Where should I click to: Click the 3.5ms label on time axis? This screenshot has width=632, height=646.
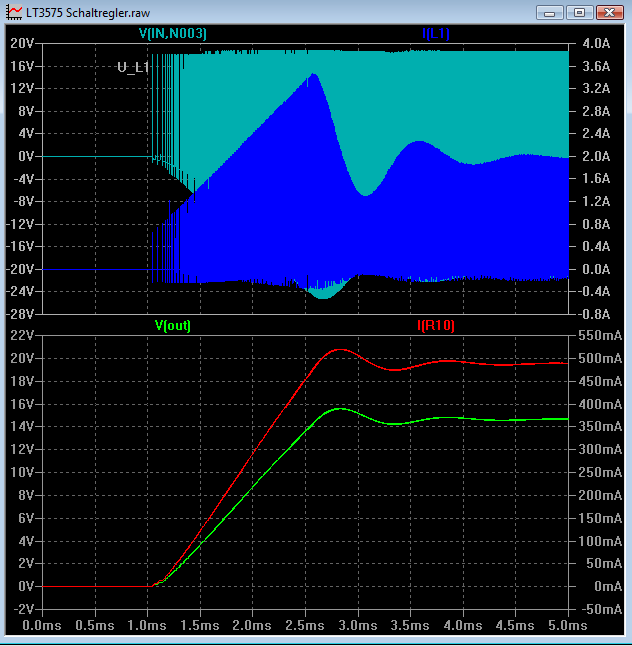point(410,625)
